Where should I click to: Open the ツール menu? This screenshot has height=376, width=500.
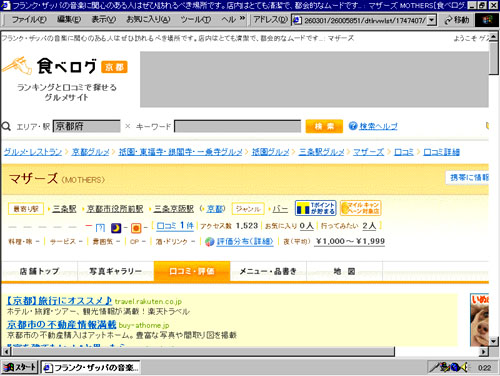196,20
